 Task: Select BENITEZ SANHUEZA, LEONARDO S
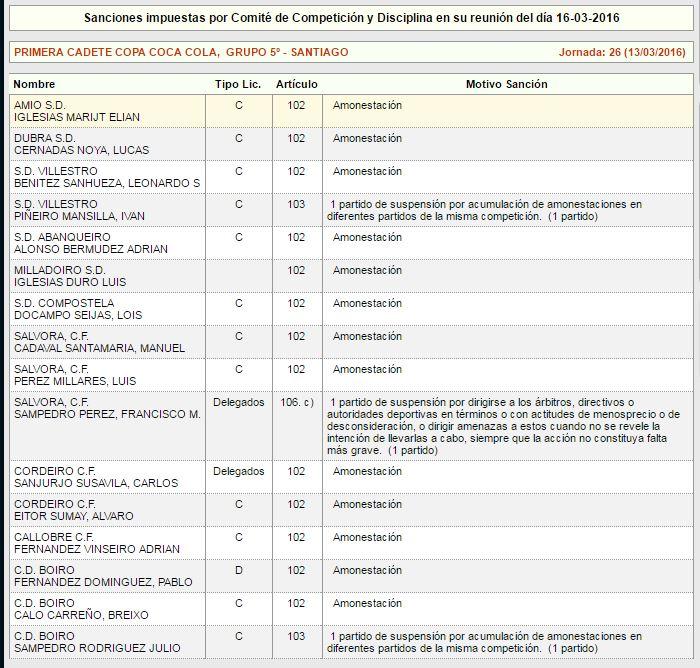point(107,184)
